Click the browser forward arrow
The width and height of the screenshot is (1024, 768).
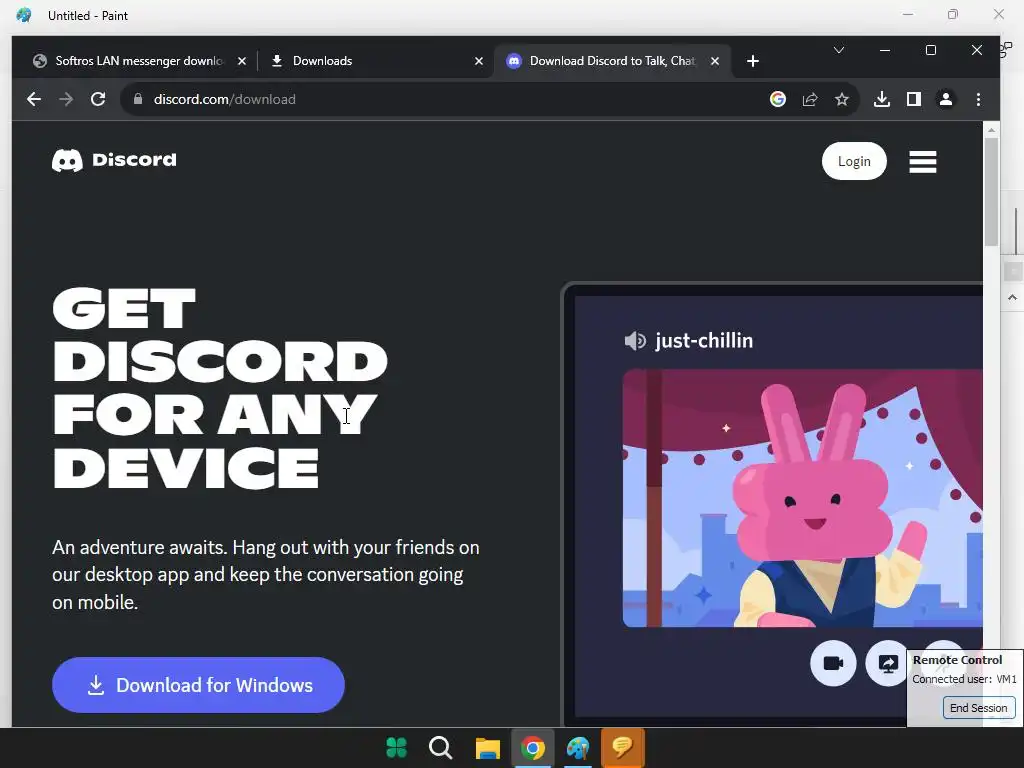[66, 99]
